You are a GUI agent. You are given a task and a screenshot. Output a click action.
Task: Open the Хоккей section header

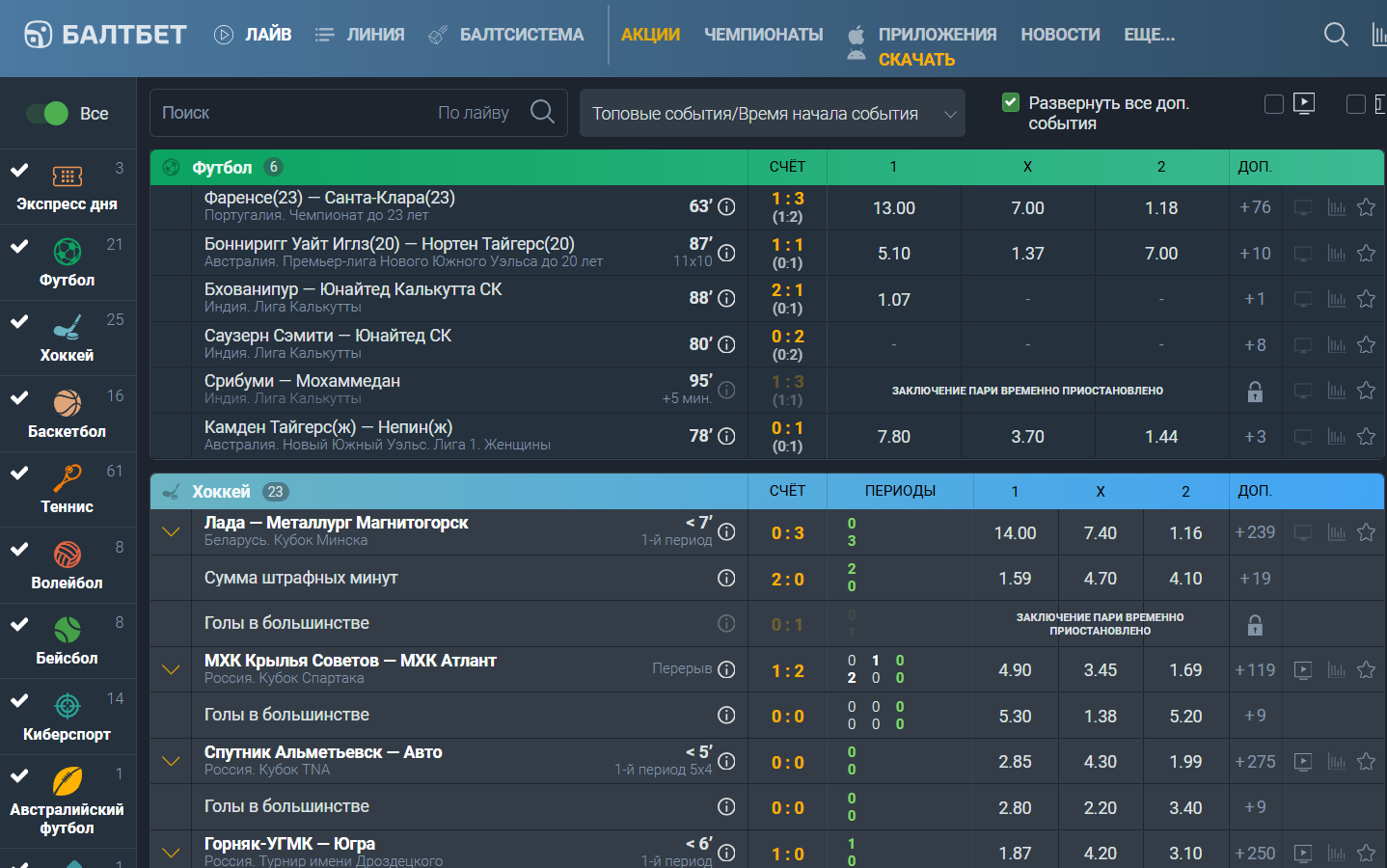(221, 492)
